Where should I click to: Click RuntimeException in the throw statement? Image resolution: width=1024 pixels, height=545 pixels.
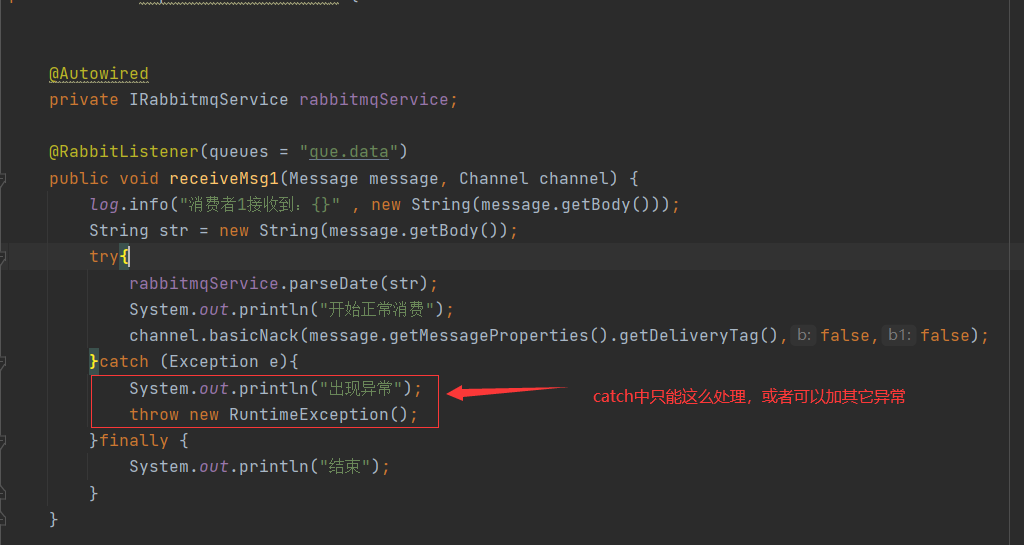pyautogui.click(x=309, y=415)
